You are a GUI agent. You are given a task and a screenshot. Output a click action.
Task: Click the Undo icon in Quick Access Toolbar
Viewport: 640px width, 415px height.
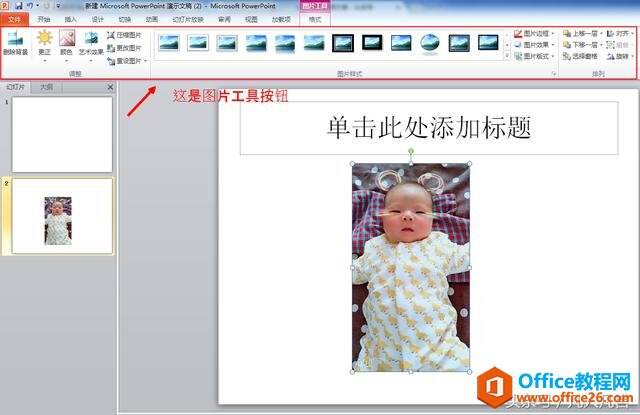point(30,6)
